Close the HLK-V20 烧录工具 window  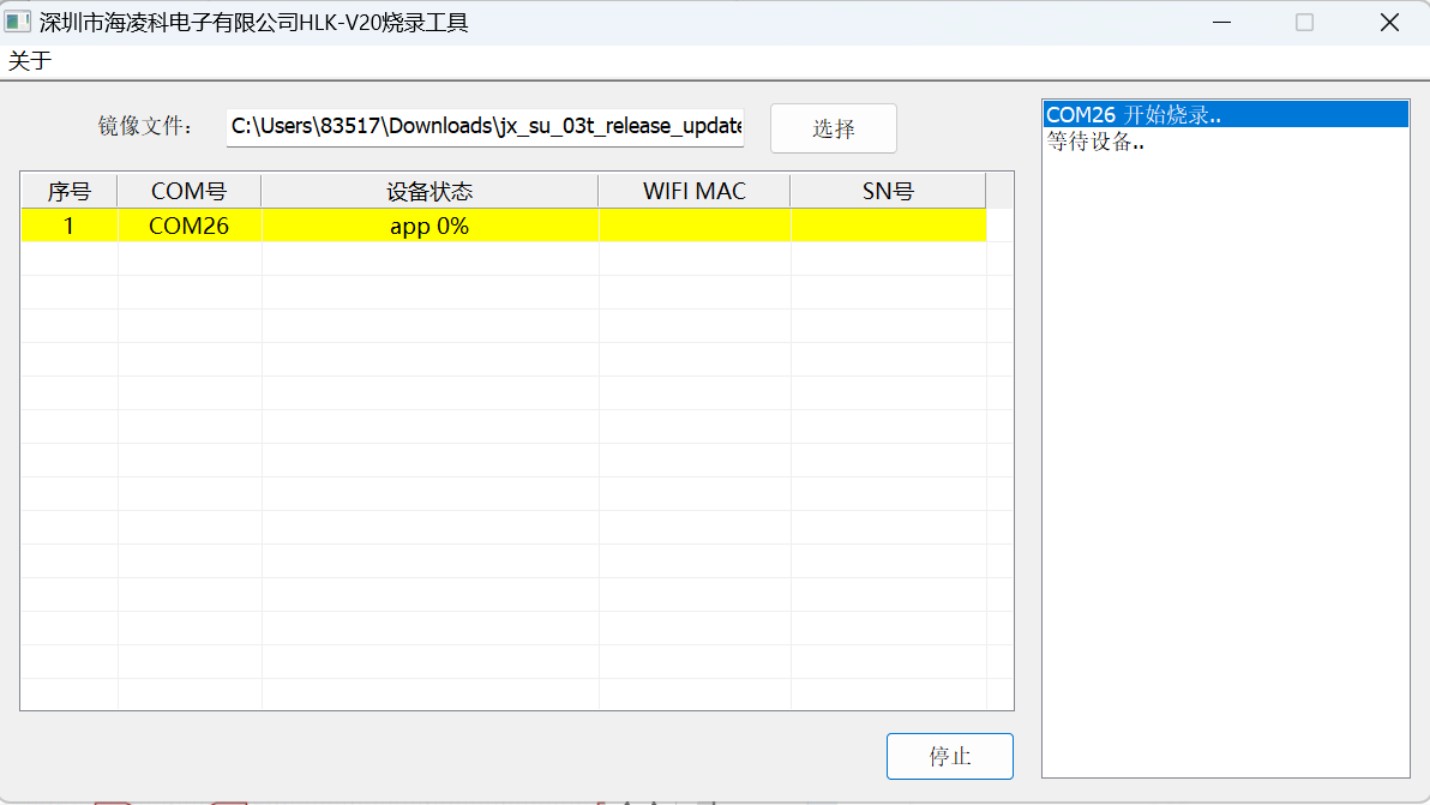1389,22
